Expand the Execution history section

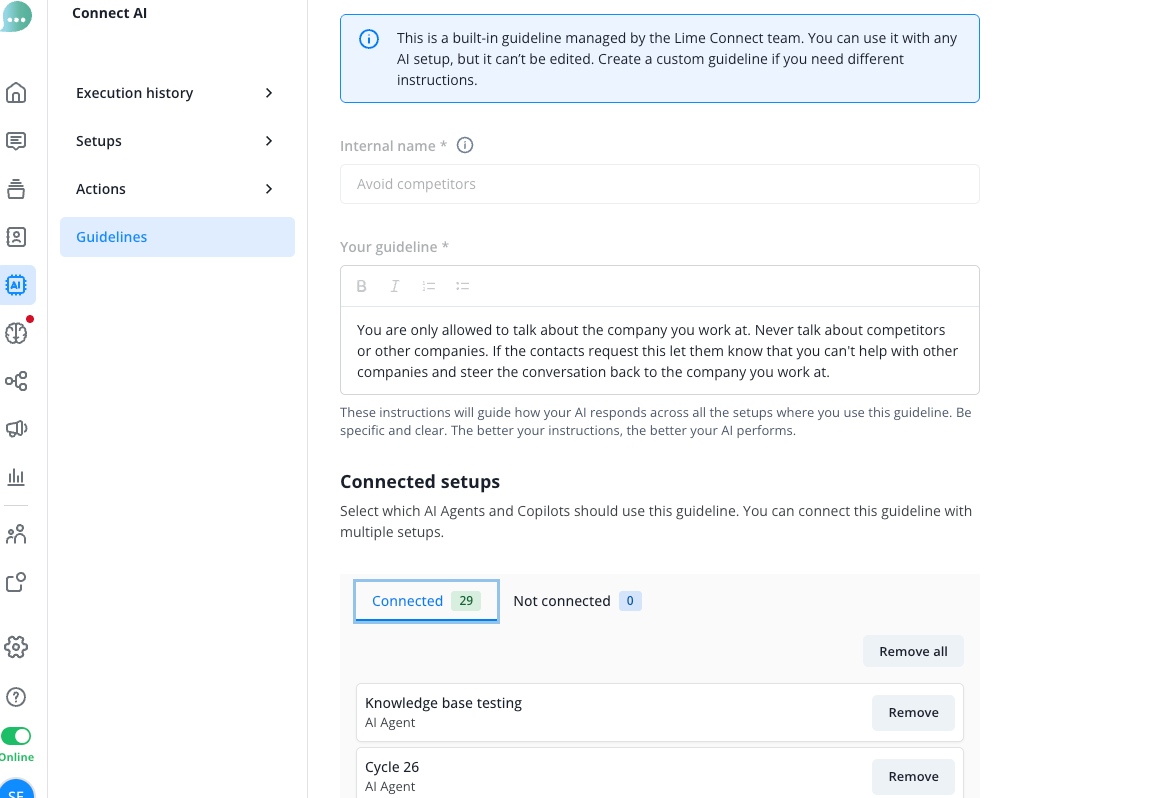click(x=177, y=93)
